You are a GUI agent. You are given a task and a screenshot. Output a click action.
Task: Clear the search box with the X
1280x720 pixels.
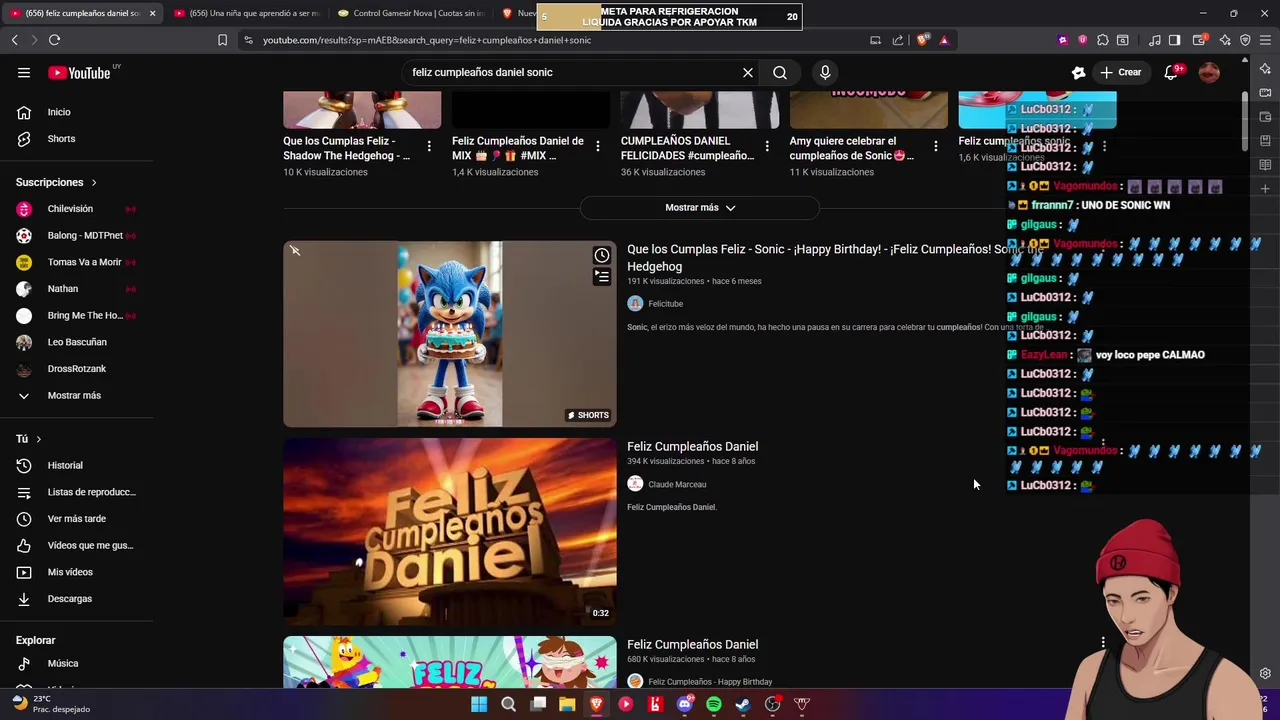[747, 72]
